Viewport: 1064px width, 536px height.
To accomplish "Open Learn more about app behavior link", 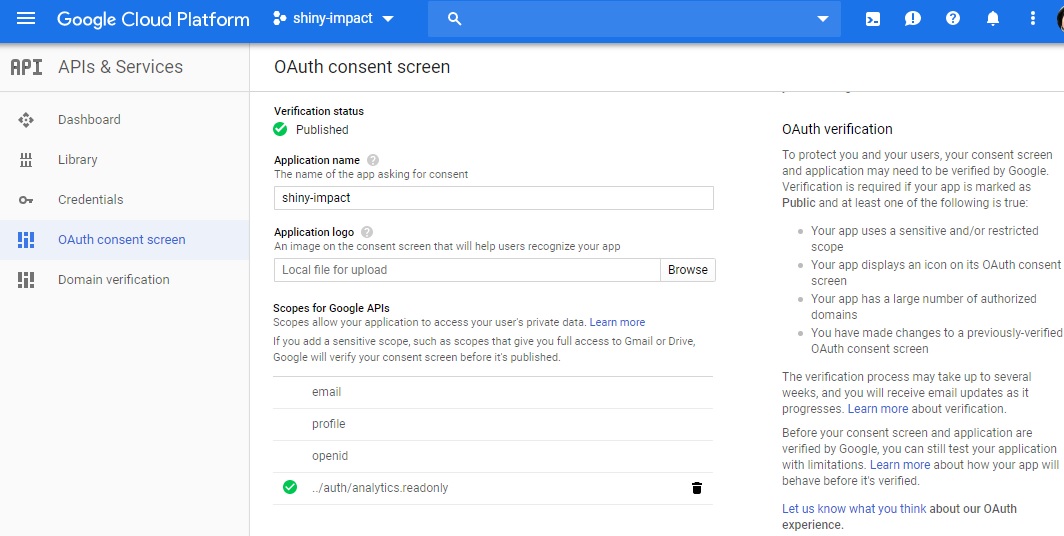I will click(x=900, y=465).
